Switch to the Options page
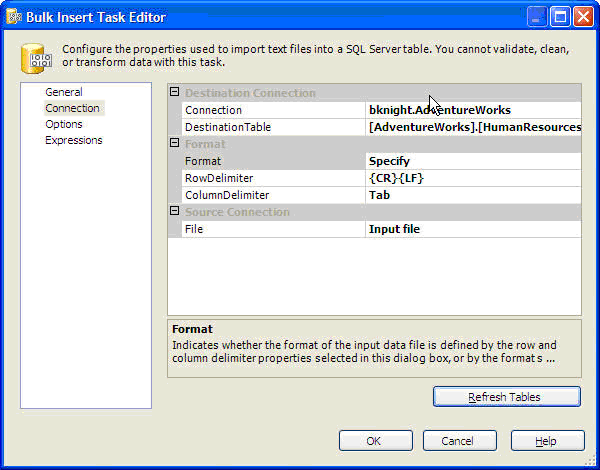Screen dimensions: 600x470 pos(64,124)
